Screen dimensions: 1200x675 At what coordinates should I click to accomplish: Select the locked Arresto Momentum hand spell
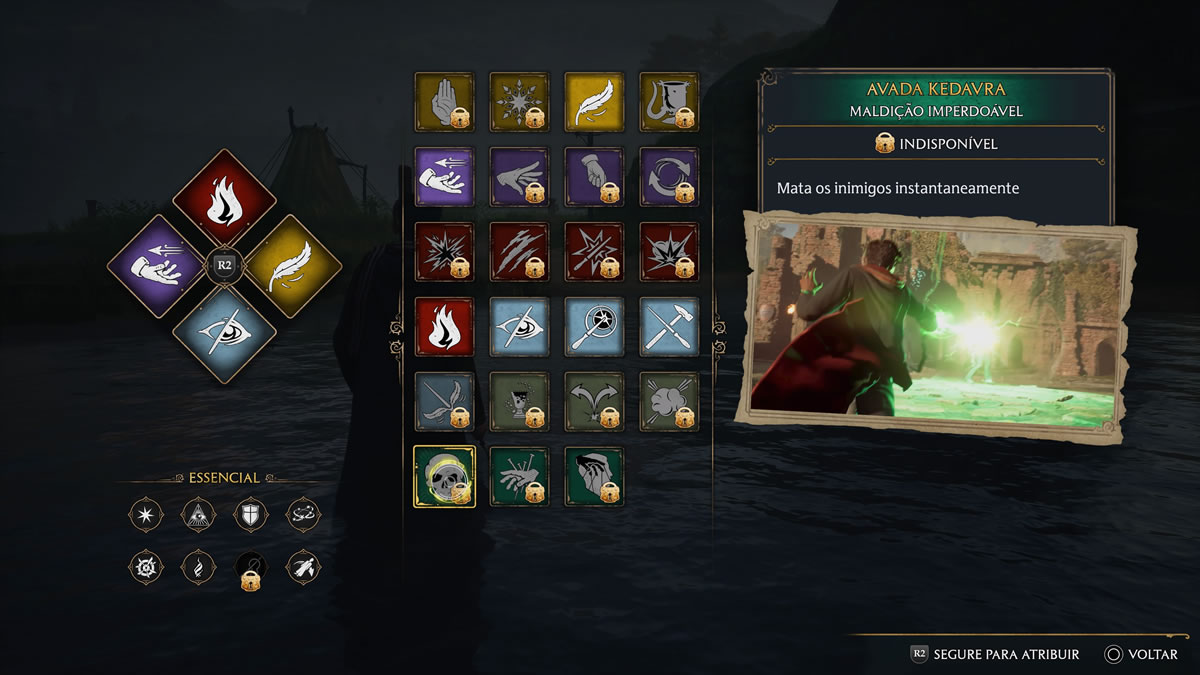(444, 102)
